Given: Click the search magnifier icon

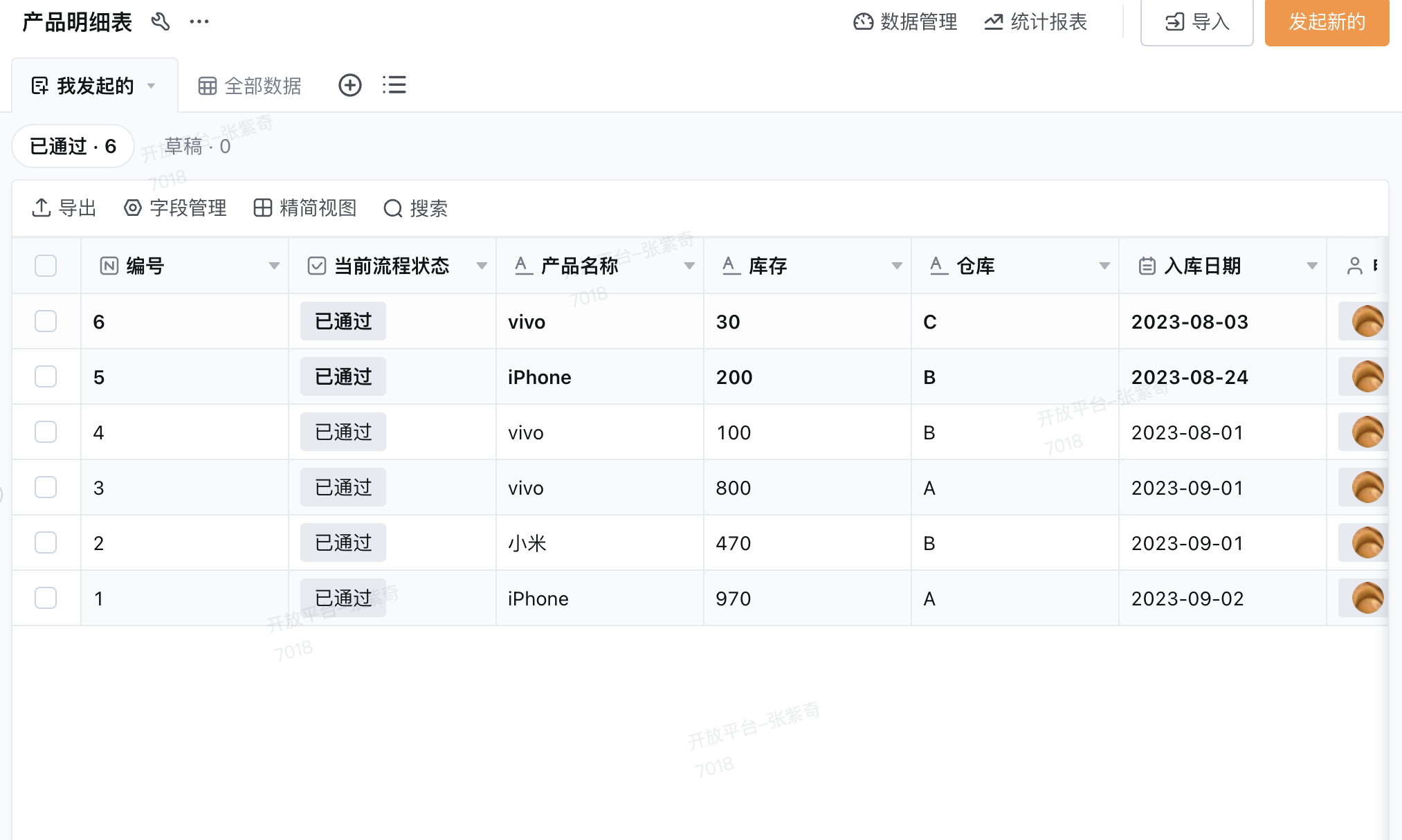Looking at the screenshot, I should pos(393,208).
